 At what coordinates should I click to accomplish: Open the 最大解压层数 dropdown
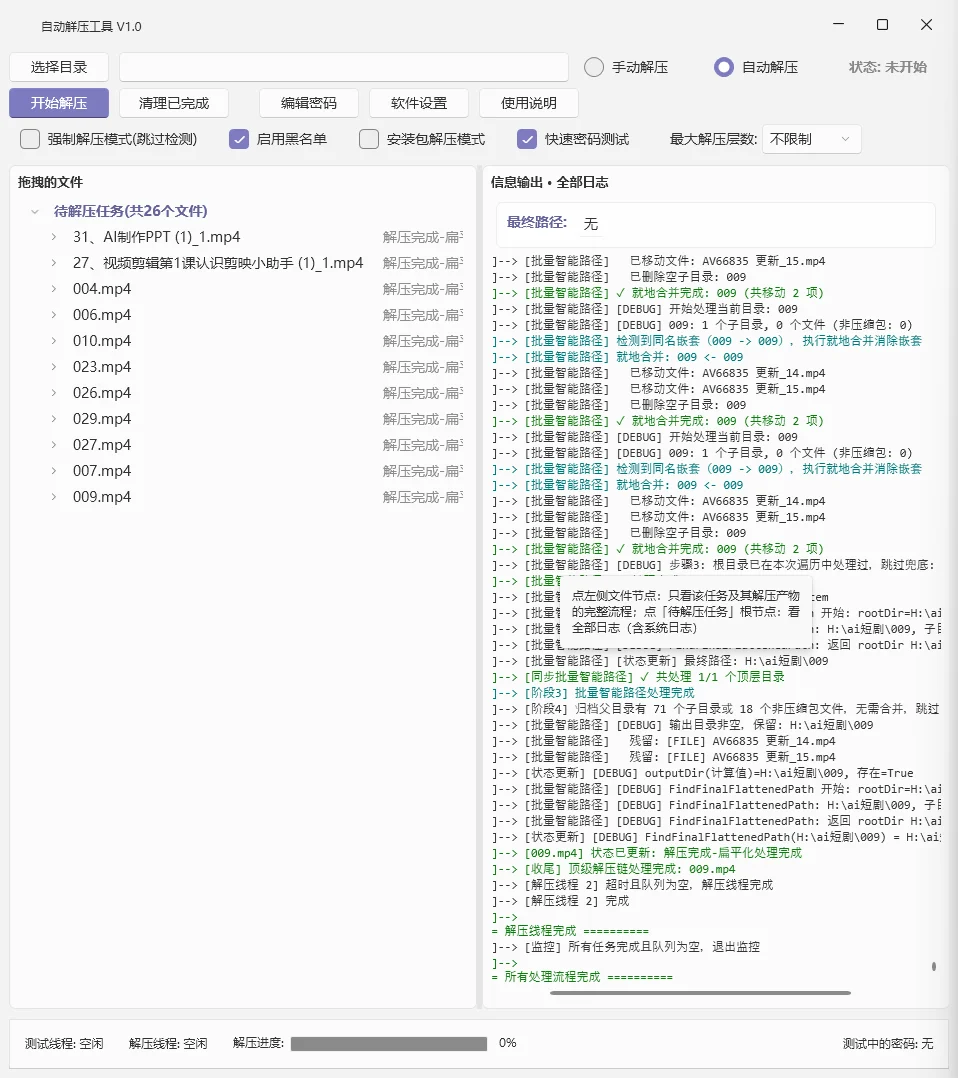pyautogui.click(x=812, y=139)
